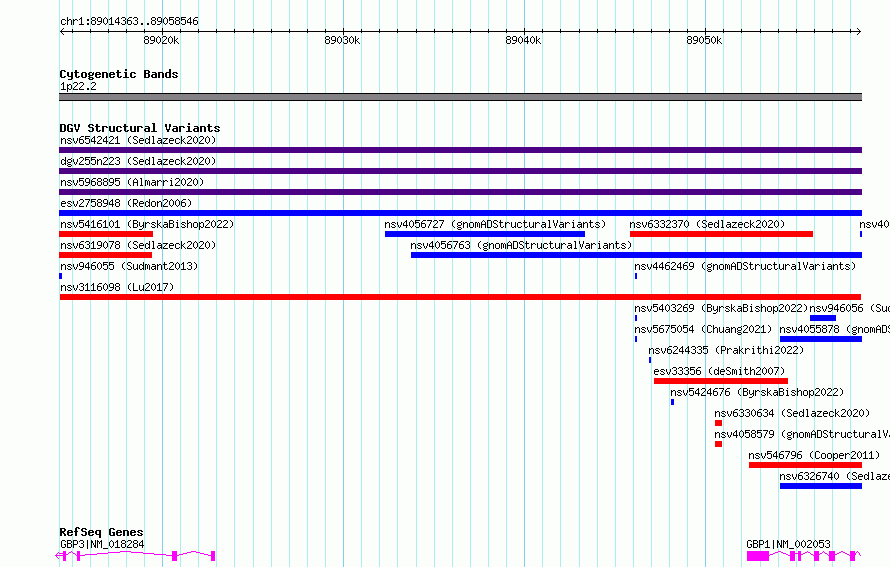Screen dimensions: 890x567
Task: Select the nsv6326740 blue variant bar
Action: coord(821,486)
